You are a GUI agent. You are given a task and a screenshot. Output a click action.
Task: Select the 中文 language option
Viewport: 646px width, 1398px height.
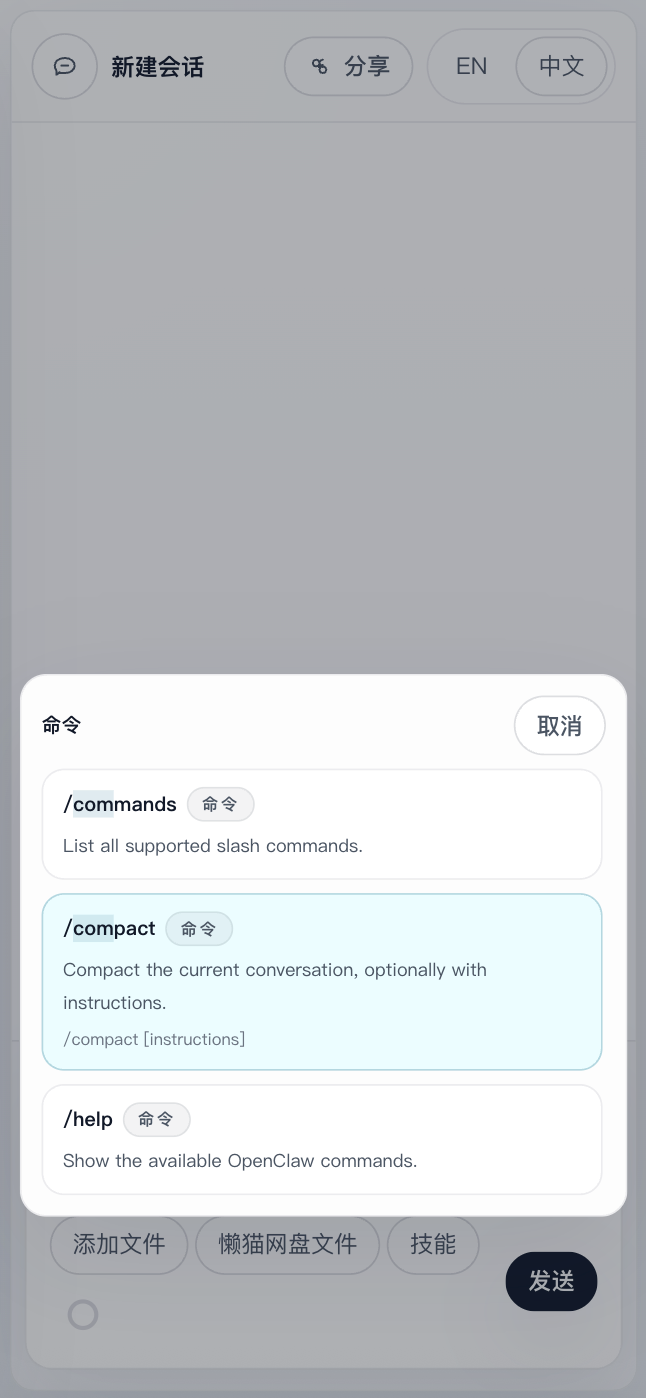(562, 67)
